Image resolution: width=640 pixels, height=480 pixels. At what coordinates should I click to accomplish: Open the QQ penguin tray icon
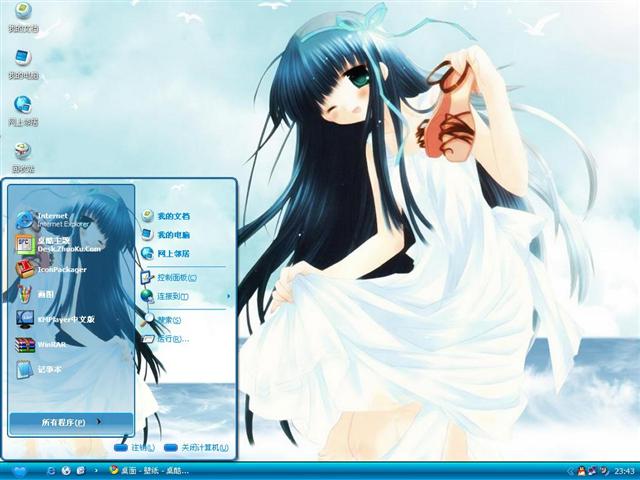[581, 471]
